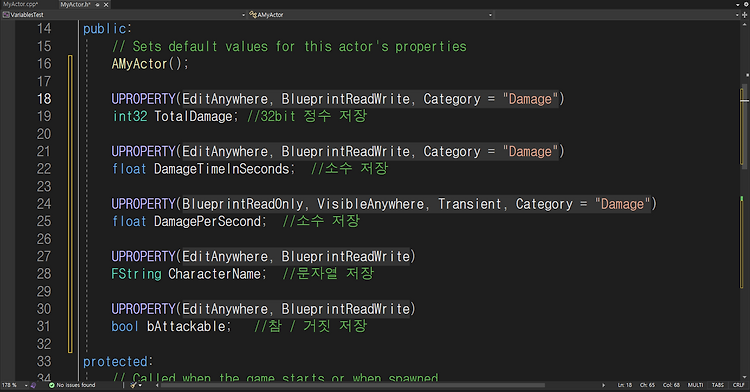The height and width of the screenshot is (392, 750).
Task: Toggle the MULTI selection mode indicator
Action: point(695,385)
